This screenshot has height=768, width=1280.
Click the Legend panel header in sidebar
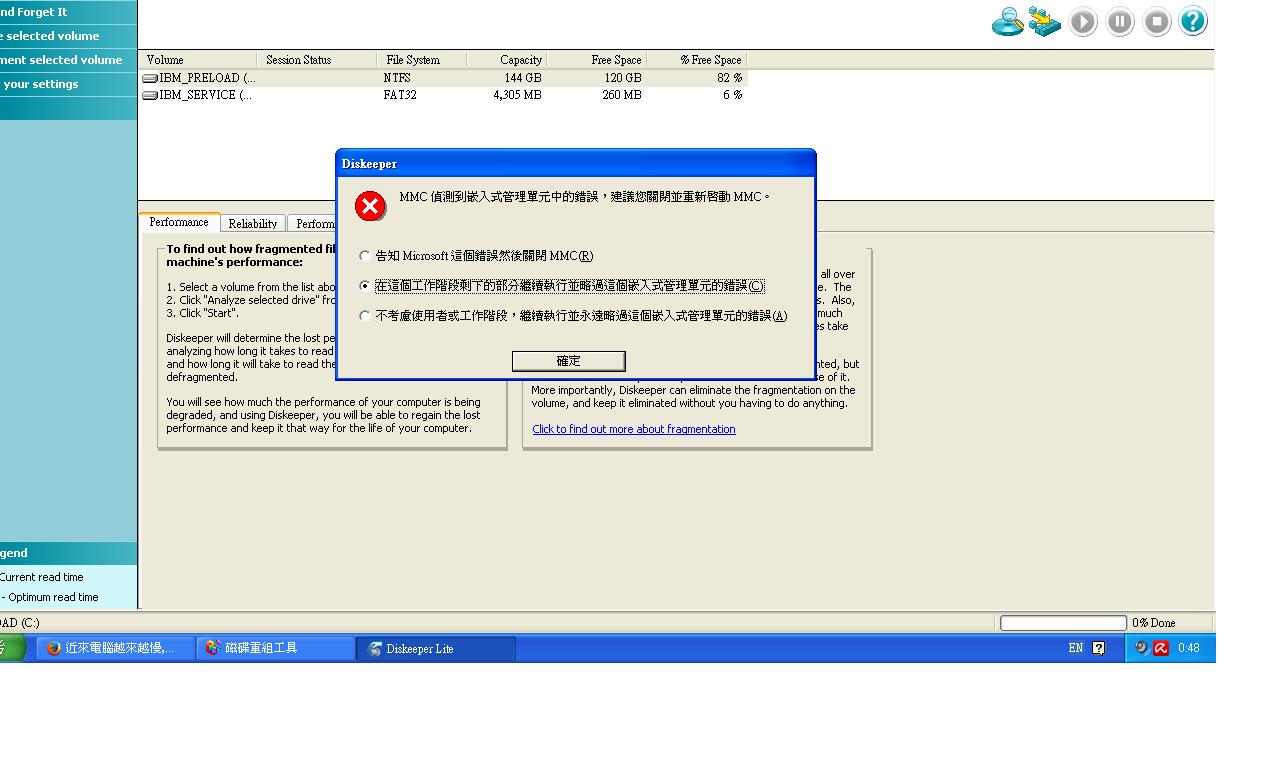68,553
